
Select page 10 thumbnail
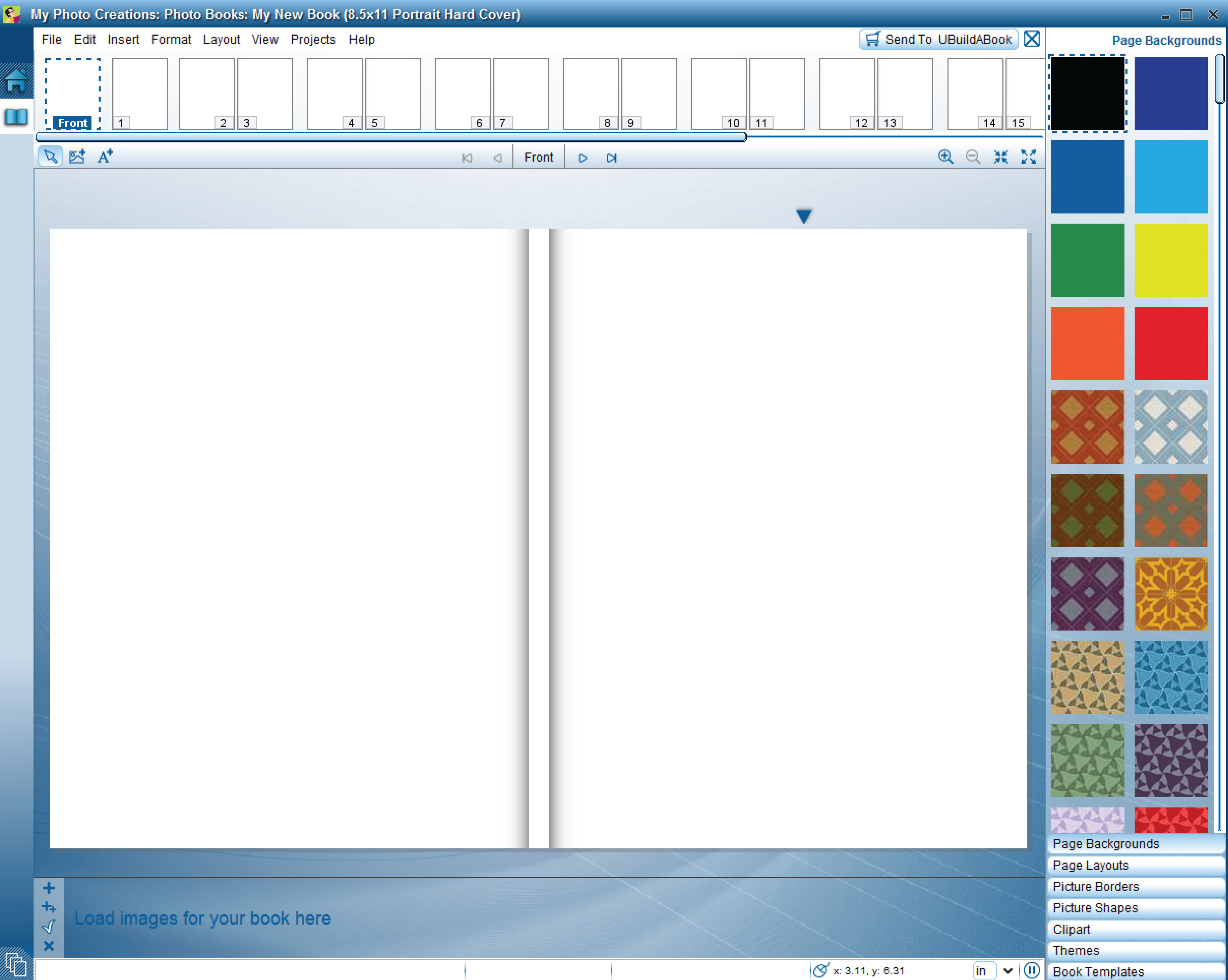tap(719, 94)
